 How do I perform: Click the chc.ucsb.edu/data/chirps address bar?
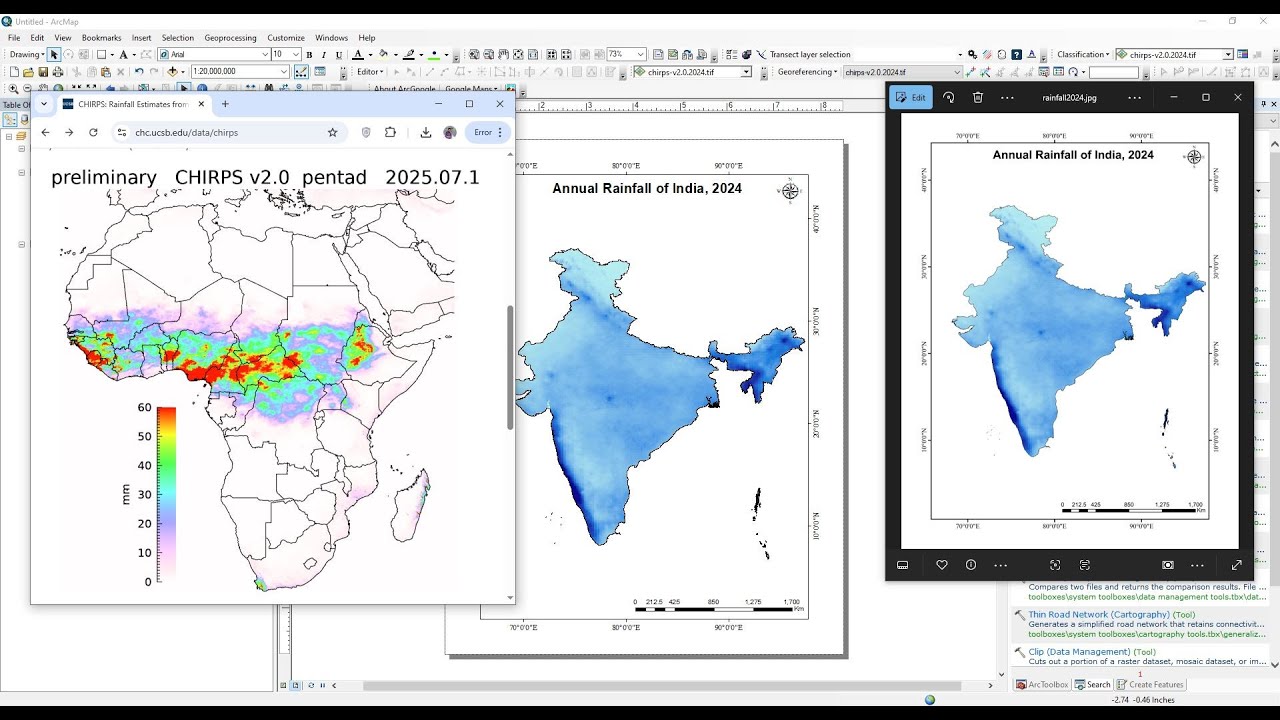tap(228, 132)
